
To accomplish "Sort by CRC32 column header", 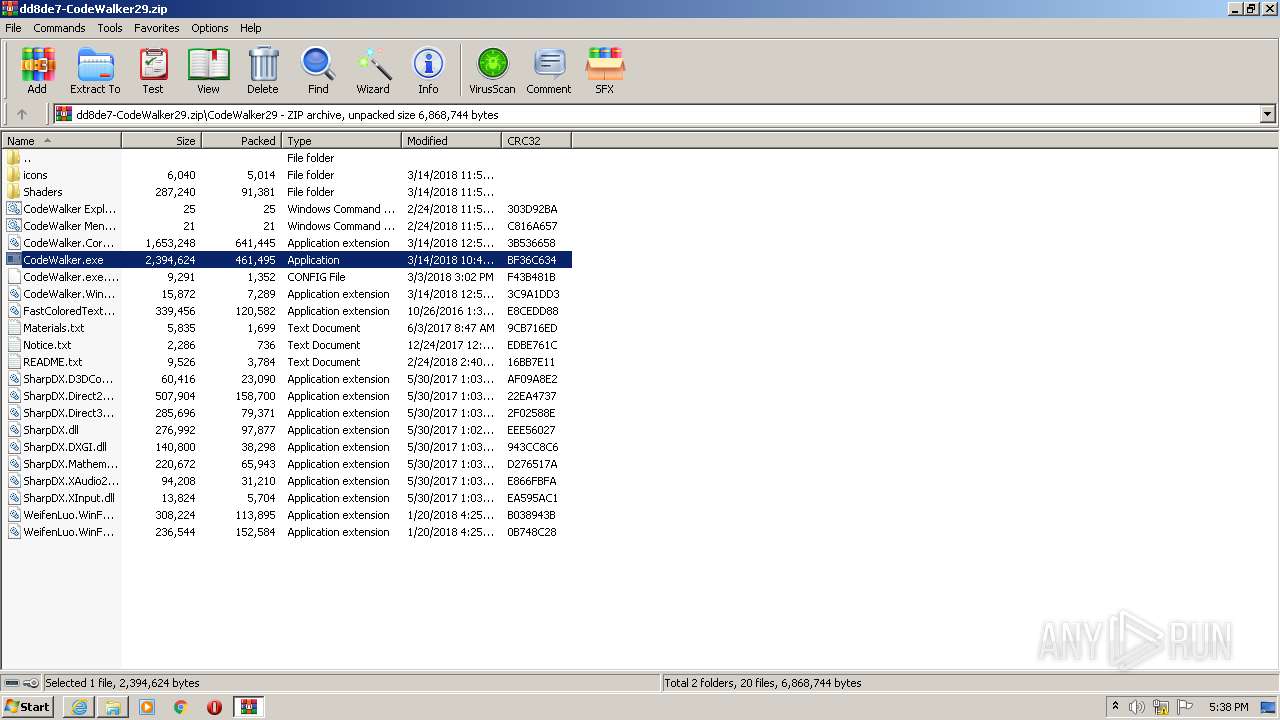I will coord(536,141).
